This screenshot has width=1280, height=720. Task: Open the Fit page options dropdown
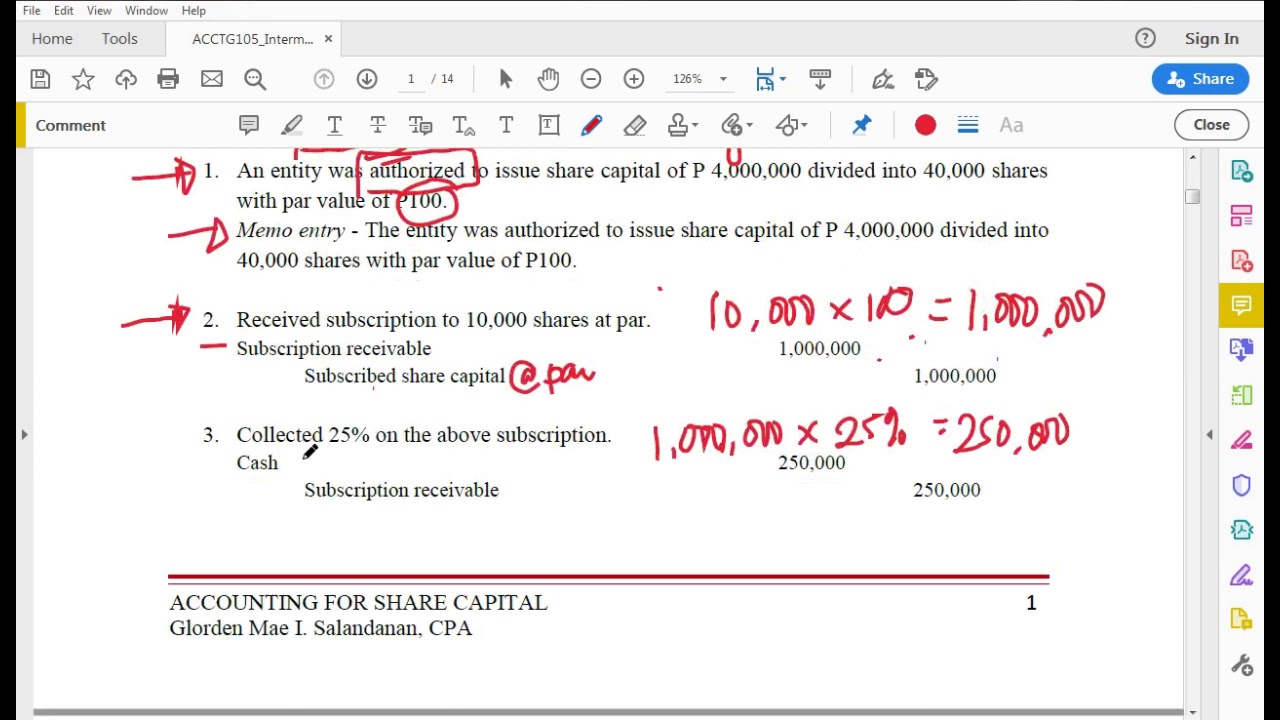pos(783,79)
